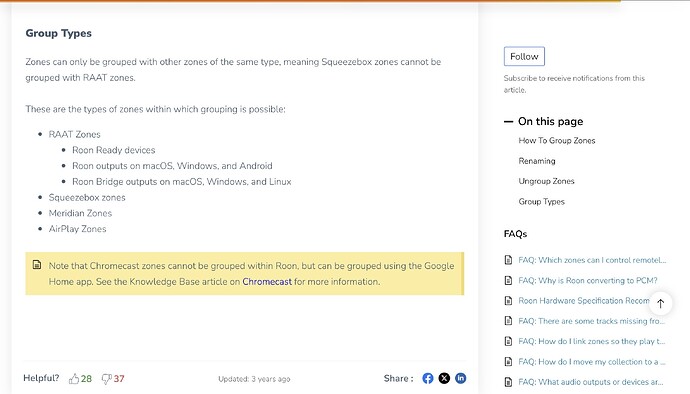The width and height of the screenshot is (690, 394).
Task: Click the FAQs sidebar heading
Action: (515, 234)
